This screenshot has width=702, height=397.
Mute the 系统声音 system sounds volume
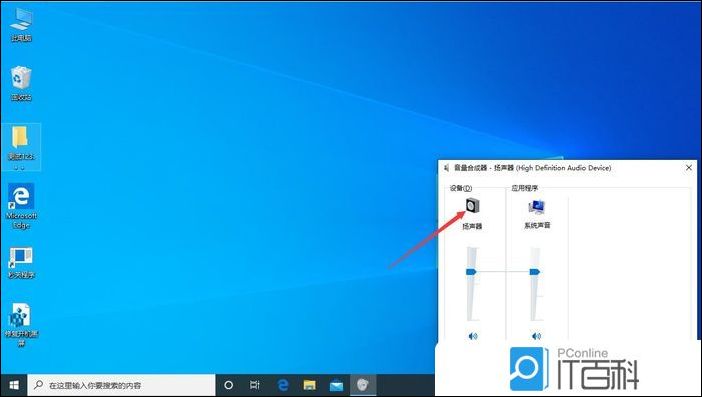[536, 336]
